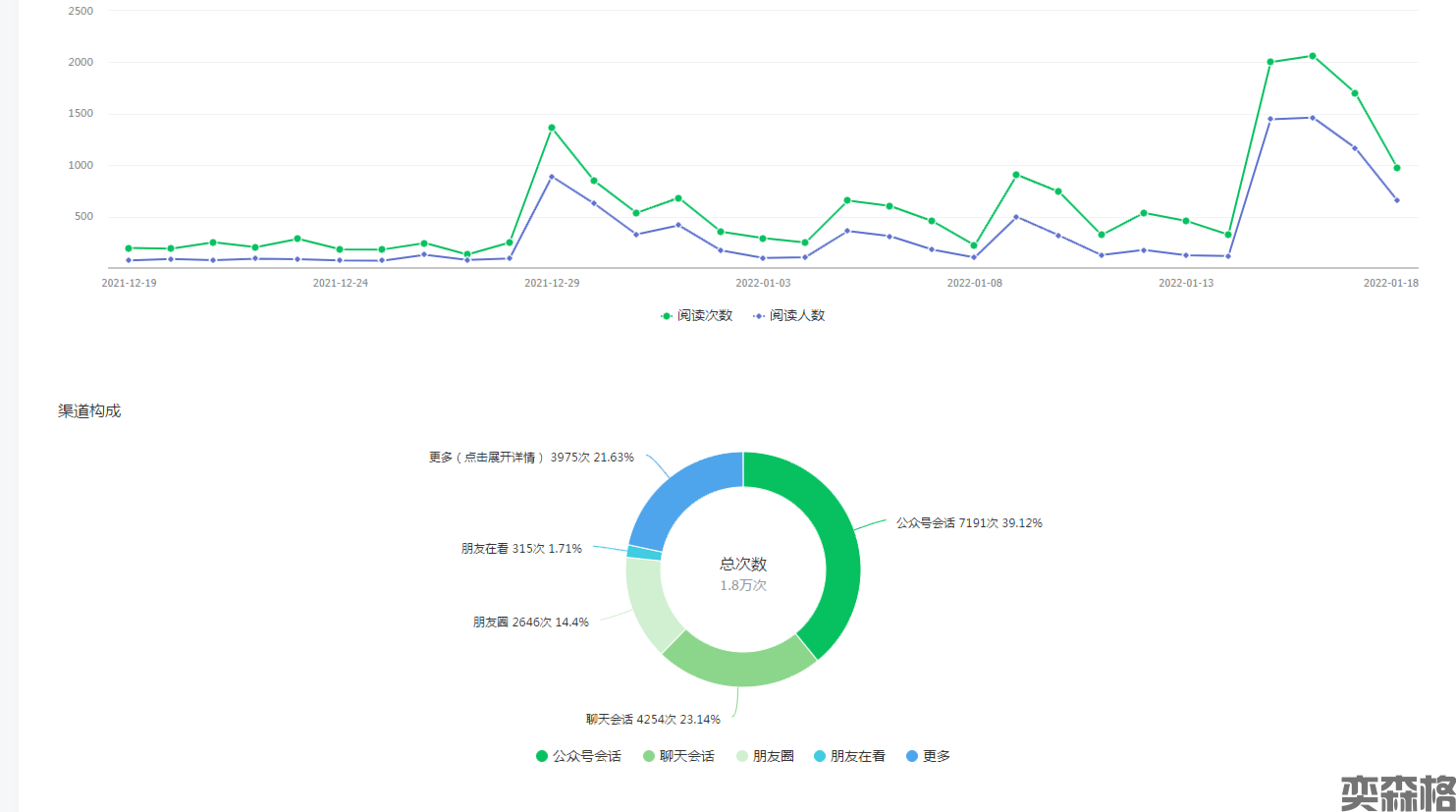This screenshot has width=1456, height=812.
Task: Expand details via 更多（点击展开详情）label
Action: (x=531, y=458)
